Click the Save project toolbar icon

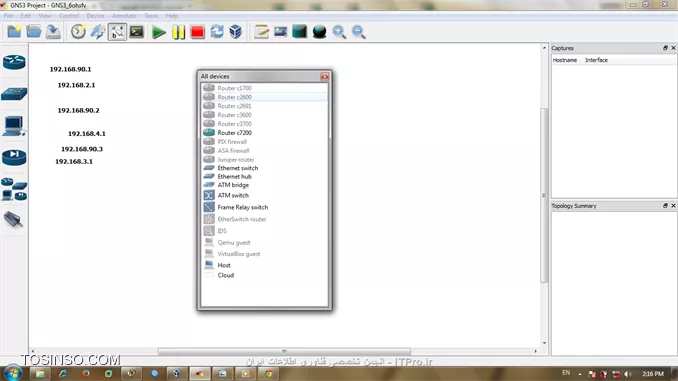point(53,32)
